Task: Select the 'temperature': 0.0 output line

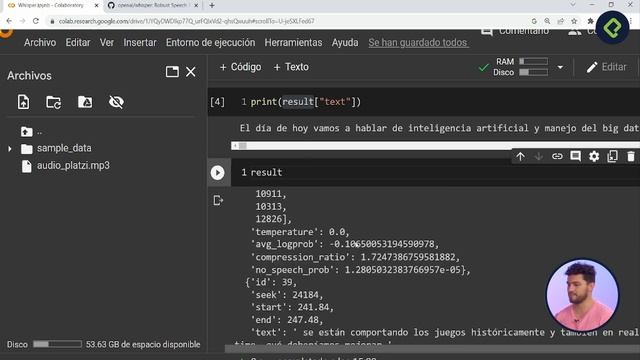Action: click(x=300, y=232)
